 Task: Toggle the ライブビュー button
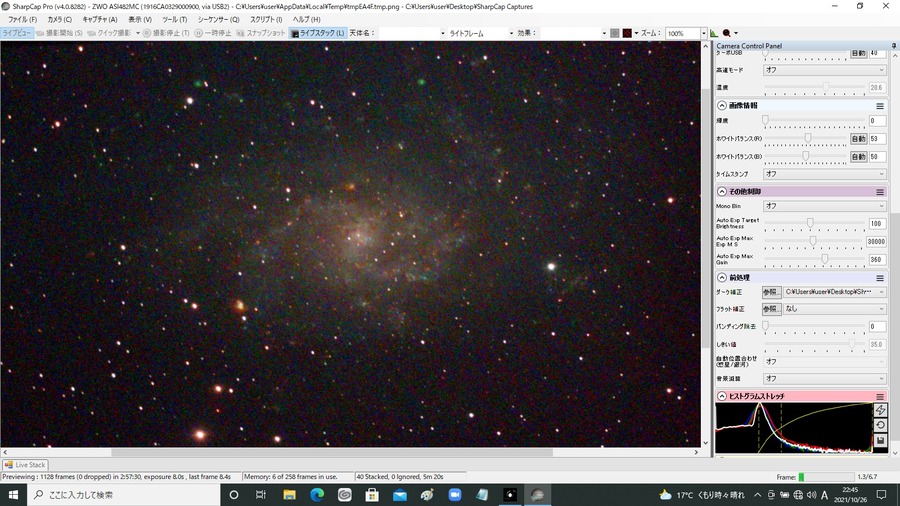[17, 33]
